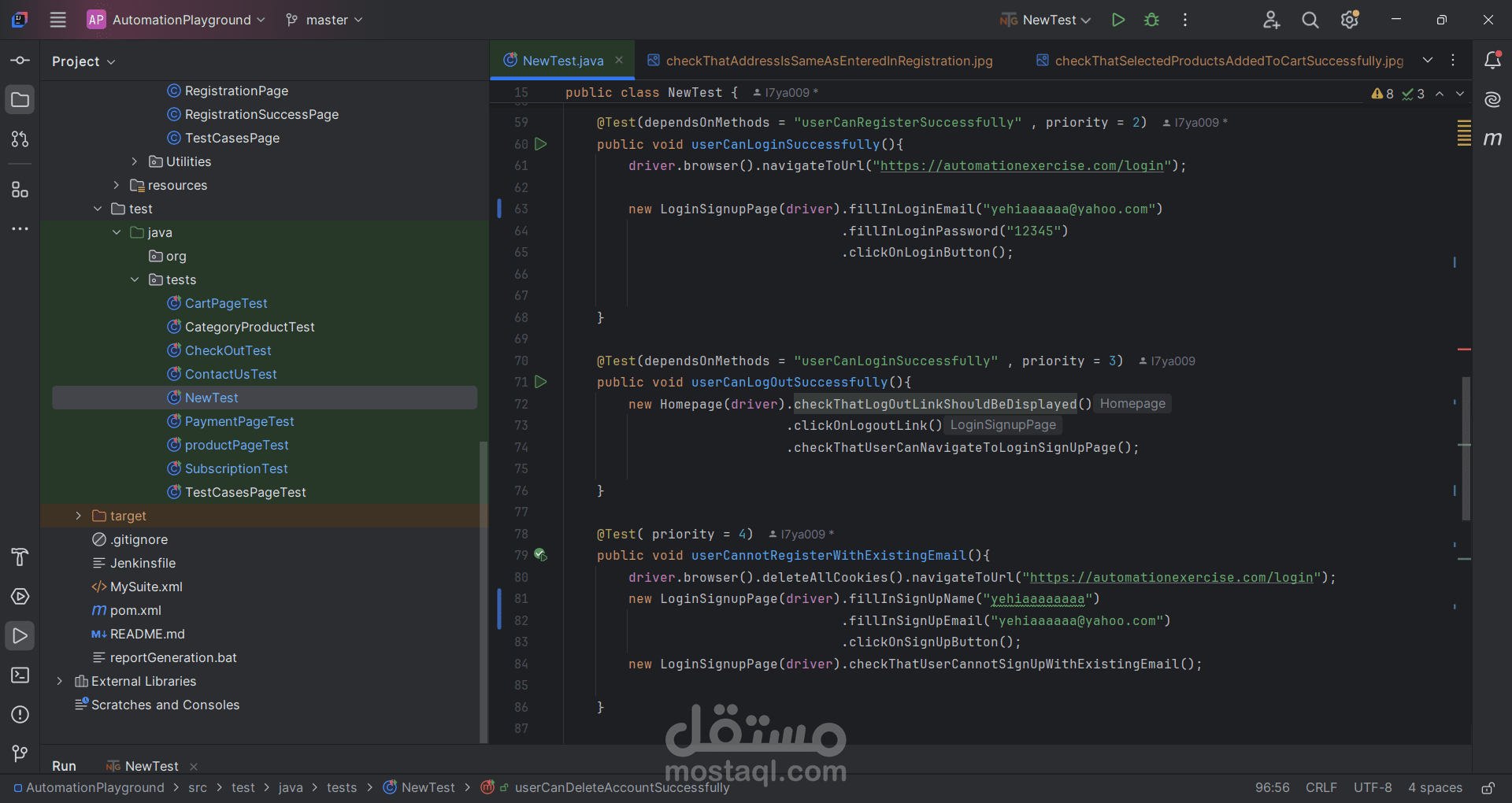The width and height of the screenshot is (1512, 803).
Task: Run NewTest with the green play button
Action: click(x=1117, y=20)
